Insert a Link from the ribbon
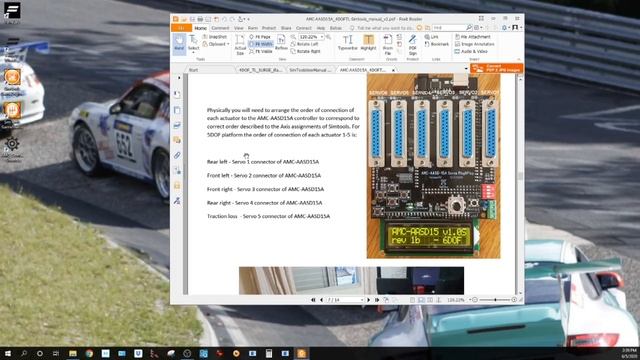This screenshot has height=360, width=640. (431, 37)
